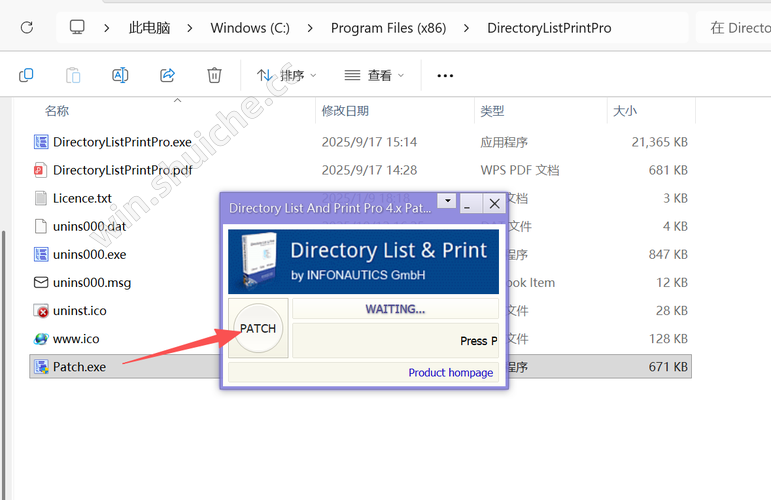Click the delete trash icon
Image resolution: width=771 pixels, height=500 pixels.
[x=214, y=75]
